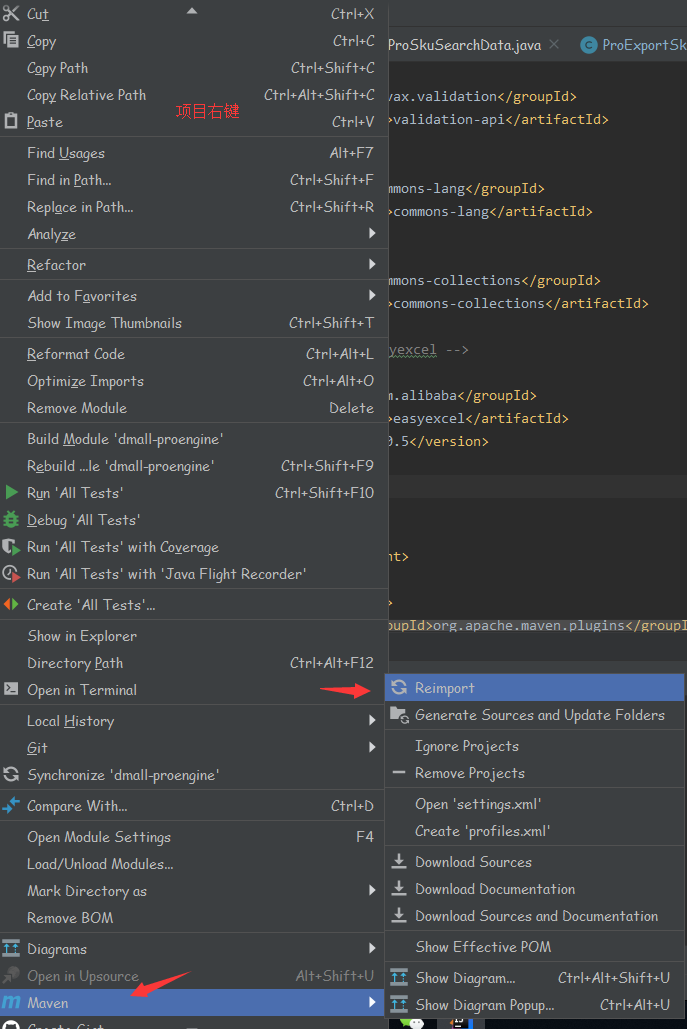
Task: Click the Debug 'All Tests' bug icon
Action: (x=11, y=520)
